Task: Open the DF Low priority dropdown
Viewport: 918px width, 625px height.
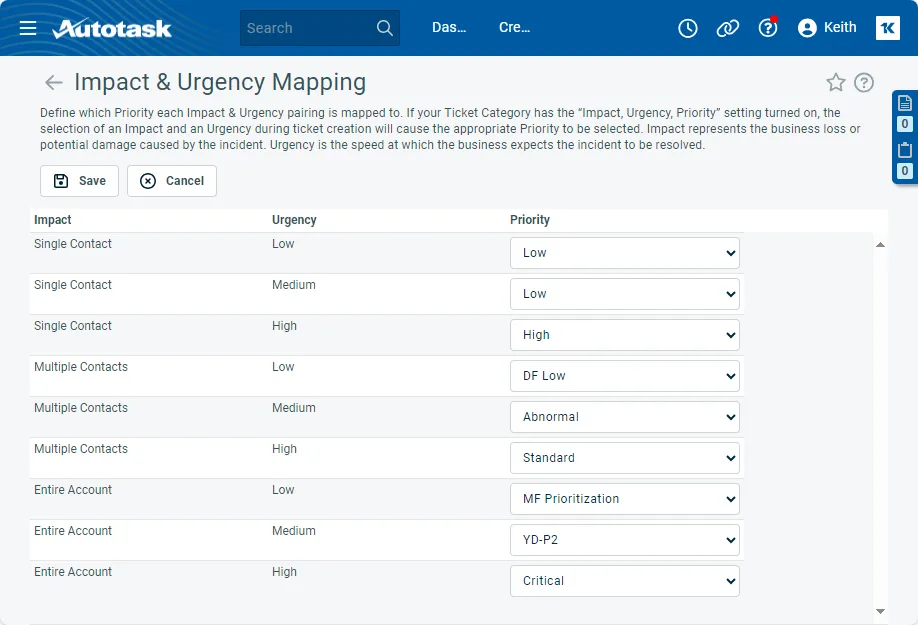Action: click(x=625, y=376)
